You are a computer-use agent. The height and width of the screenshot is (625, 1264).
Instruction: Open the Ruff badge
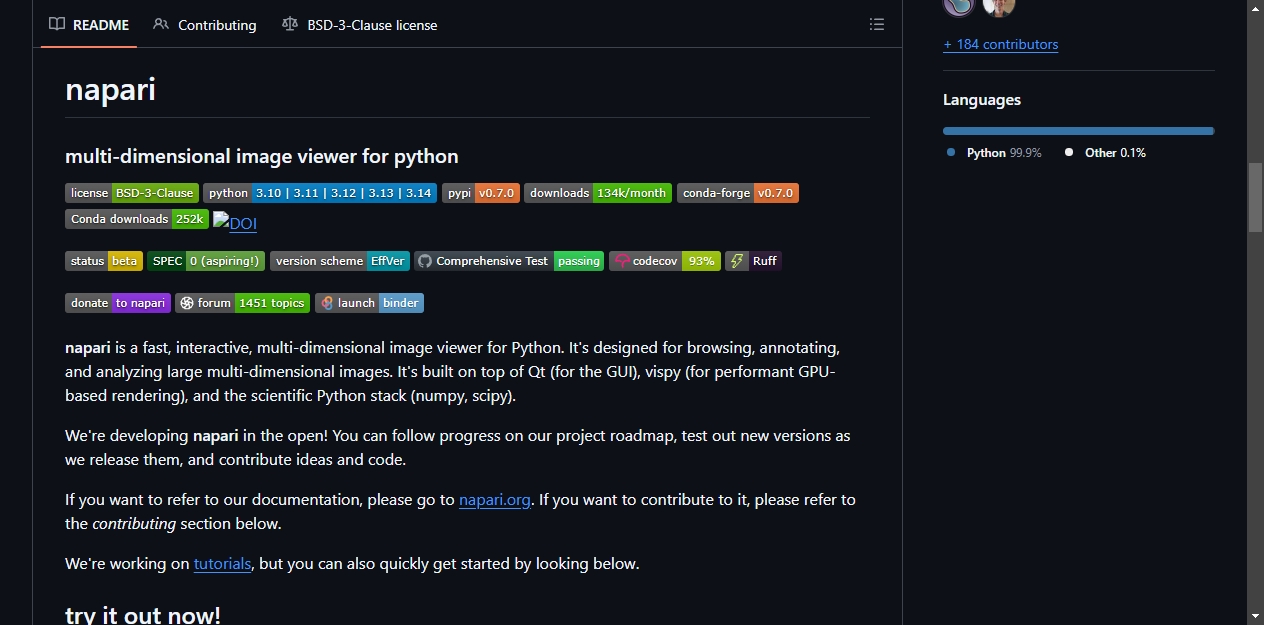(753, 261)
